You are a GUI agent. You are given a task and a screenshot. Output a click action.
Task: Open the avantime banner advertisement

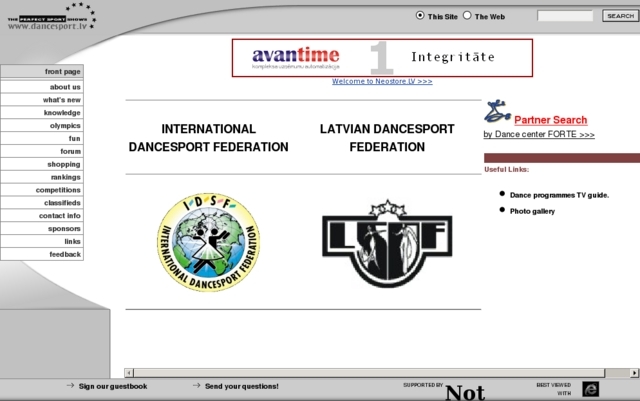tap(382, 58)
